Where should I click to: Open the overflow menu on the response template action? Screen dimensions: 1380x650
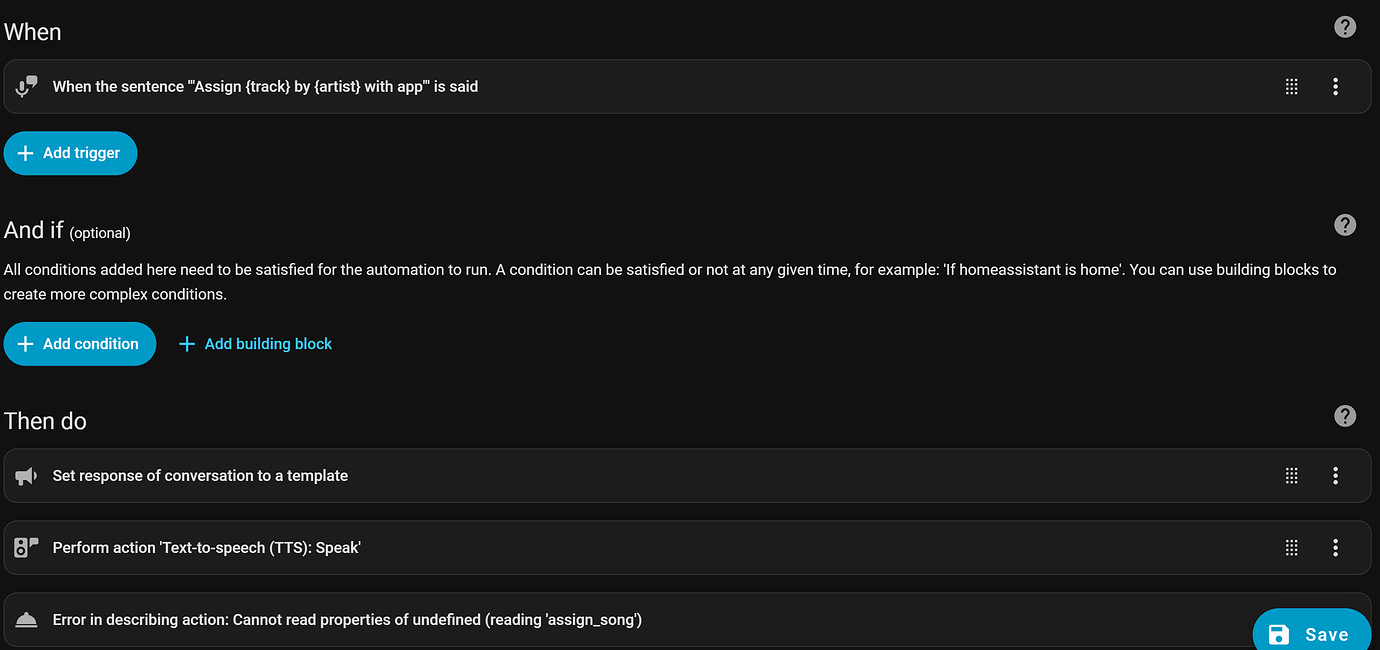pyautogui.click(x=1335, y=475)
